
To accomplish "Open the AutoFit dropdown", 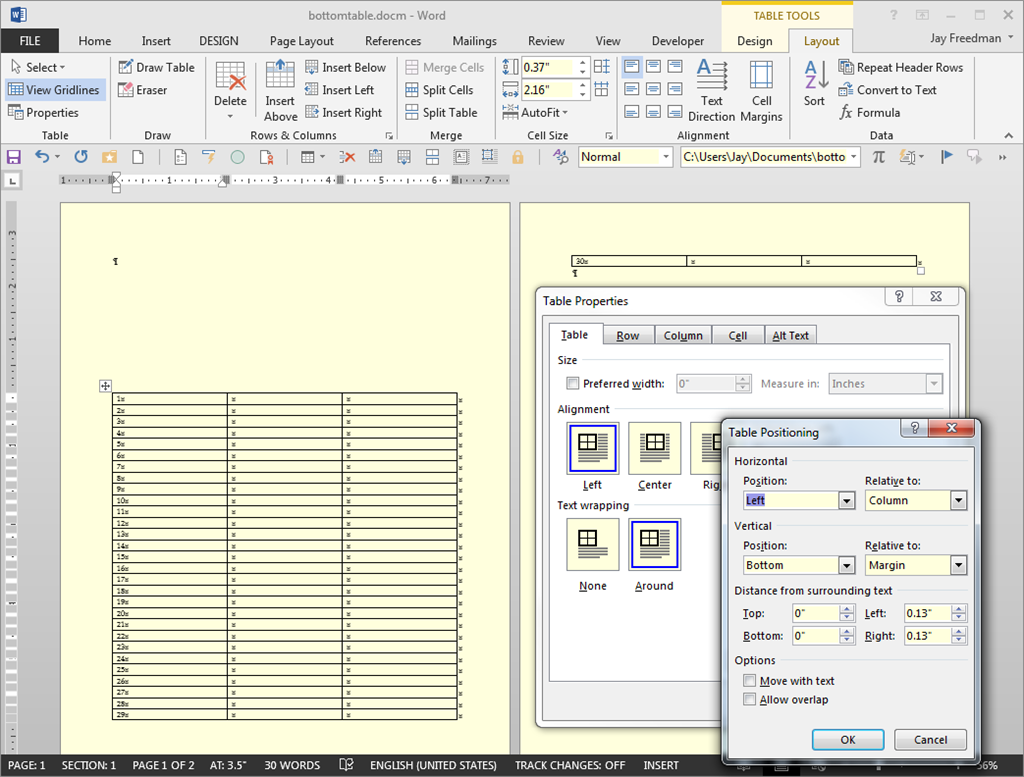I will 536,112.
